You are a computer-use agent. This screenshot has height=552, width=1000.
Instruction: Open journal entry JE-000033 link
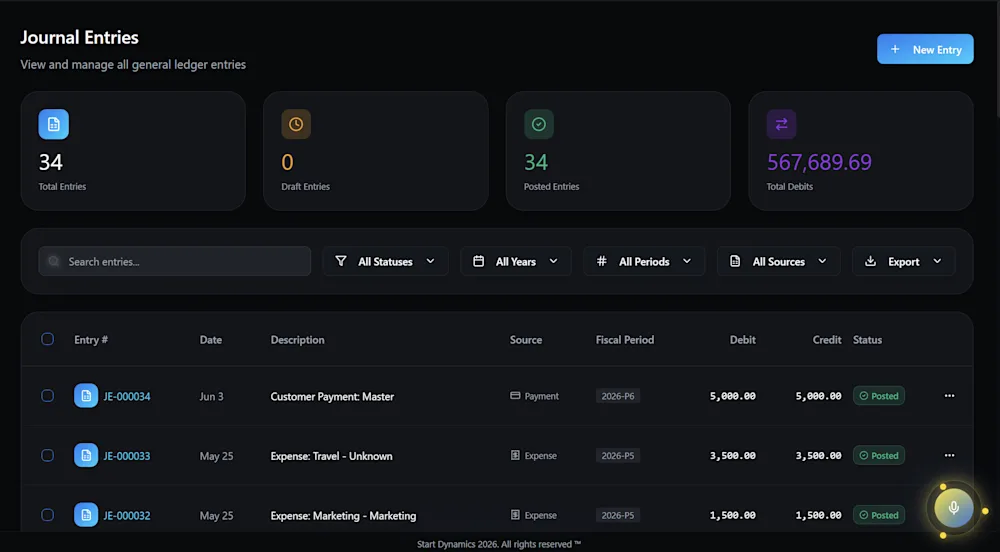coord(127,456)
